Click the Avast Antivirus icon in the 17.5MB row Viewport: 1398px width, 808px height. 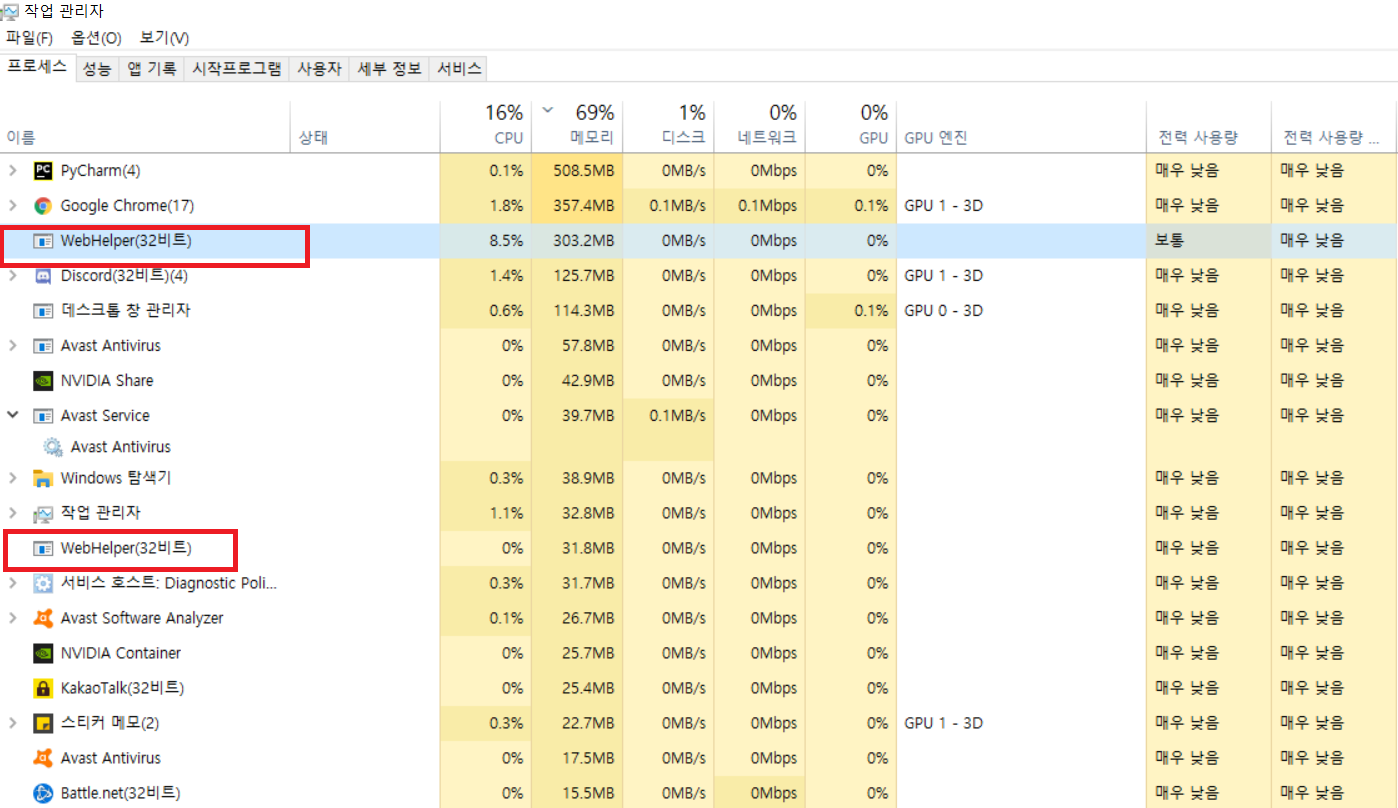(x=43, y=758)
